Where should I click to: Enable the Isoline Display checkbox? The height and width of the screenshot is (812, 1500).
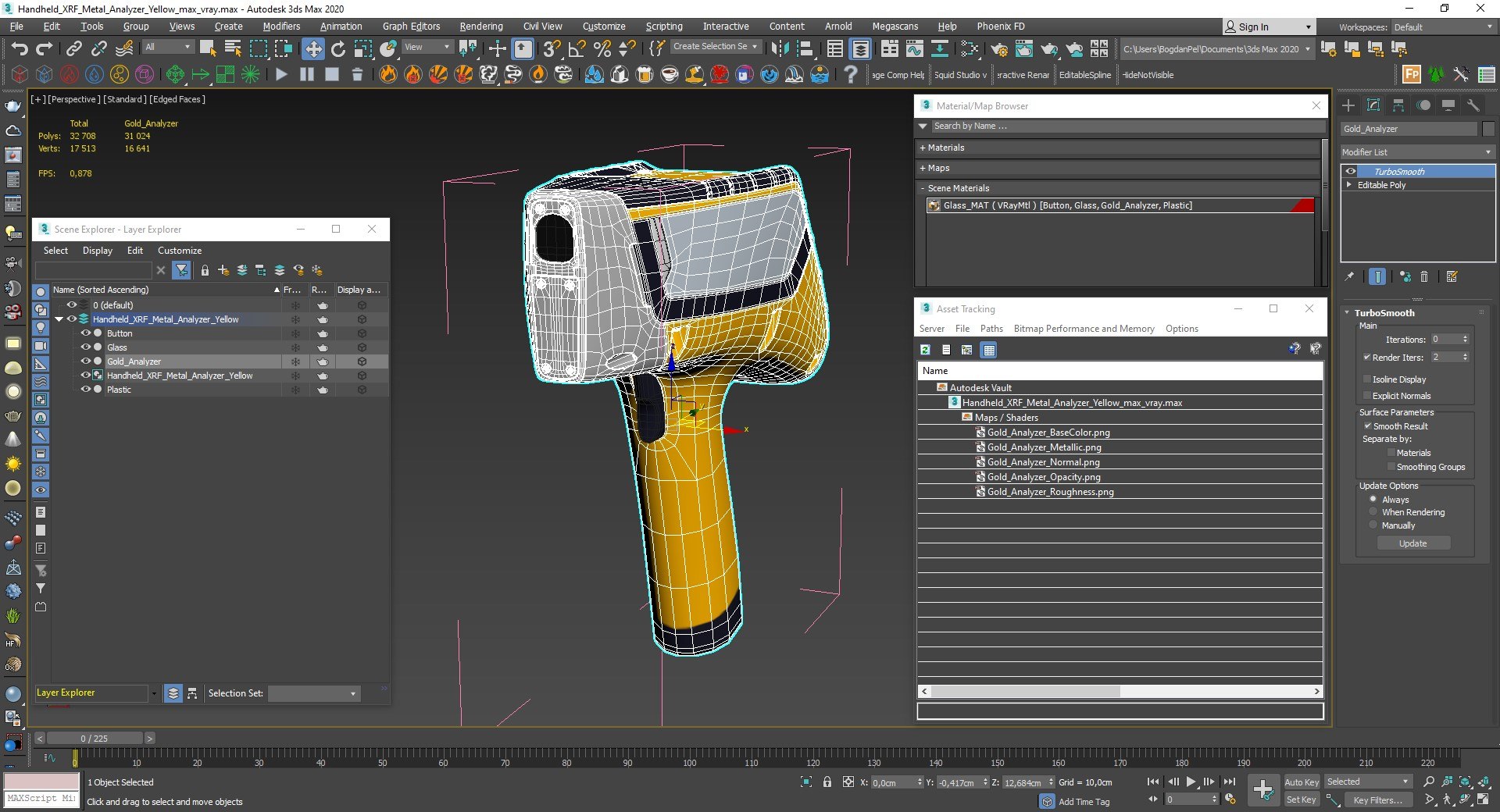point(1367,379)
